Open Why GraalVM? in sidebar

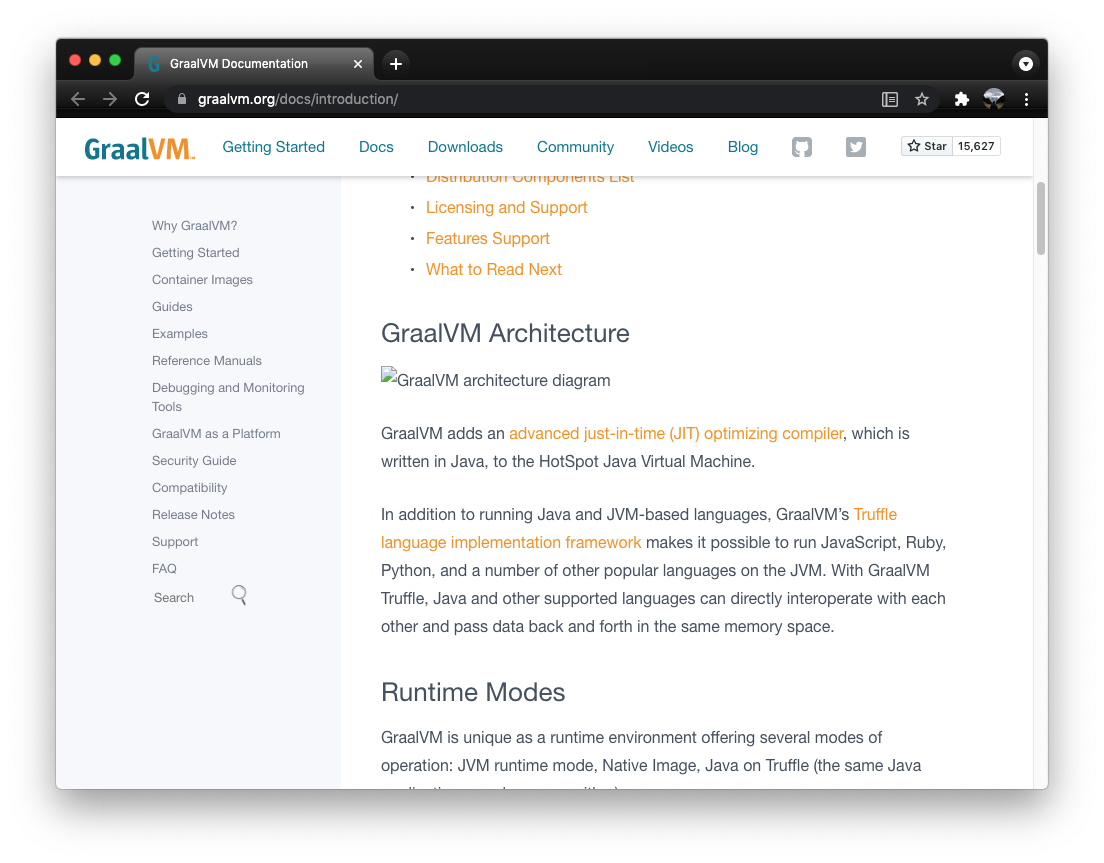click(194, 226)
